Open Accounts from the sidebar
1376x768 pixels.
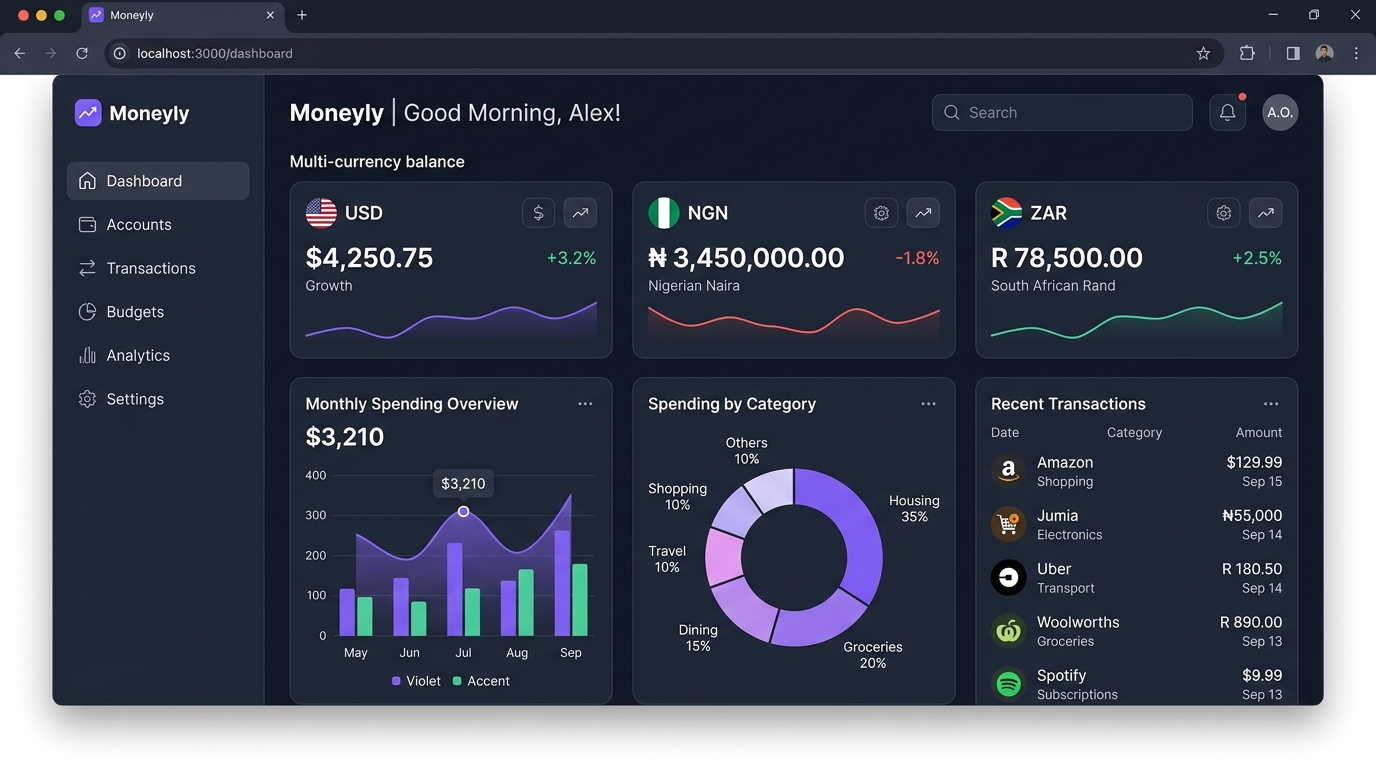pos(158,225)
